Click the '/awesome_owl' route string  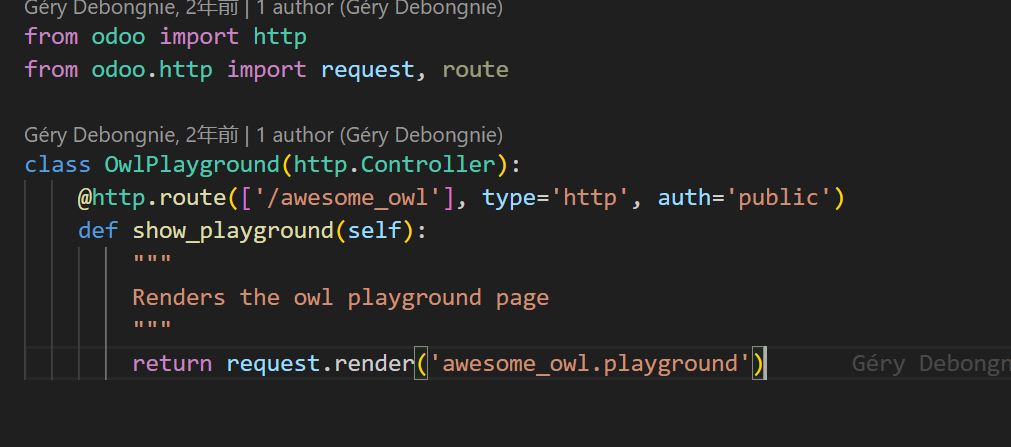pyautogui.click(x=348, y=197)
